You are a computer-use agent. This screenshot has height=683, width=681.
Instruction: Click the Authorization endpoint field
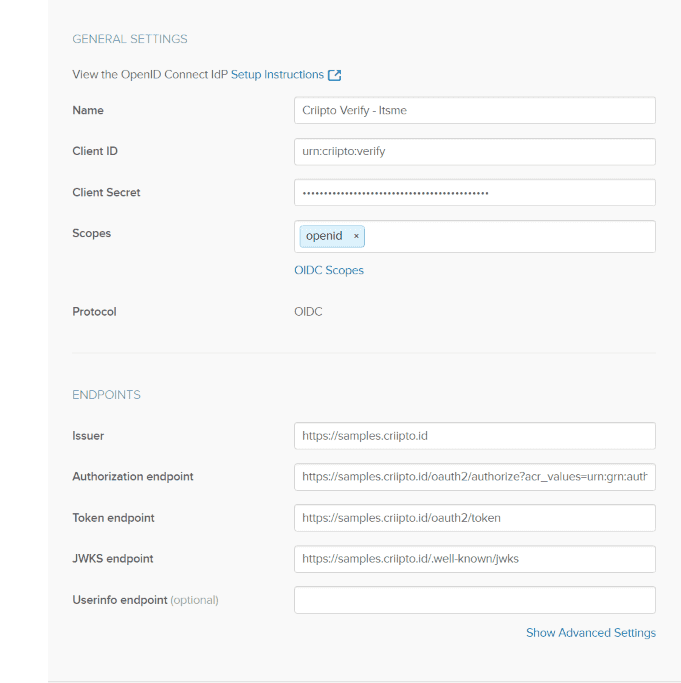[x=474, y=477]
